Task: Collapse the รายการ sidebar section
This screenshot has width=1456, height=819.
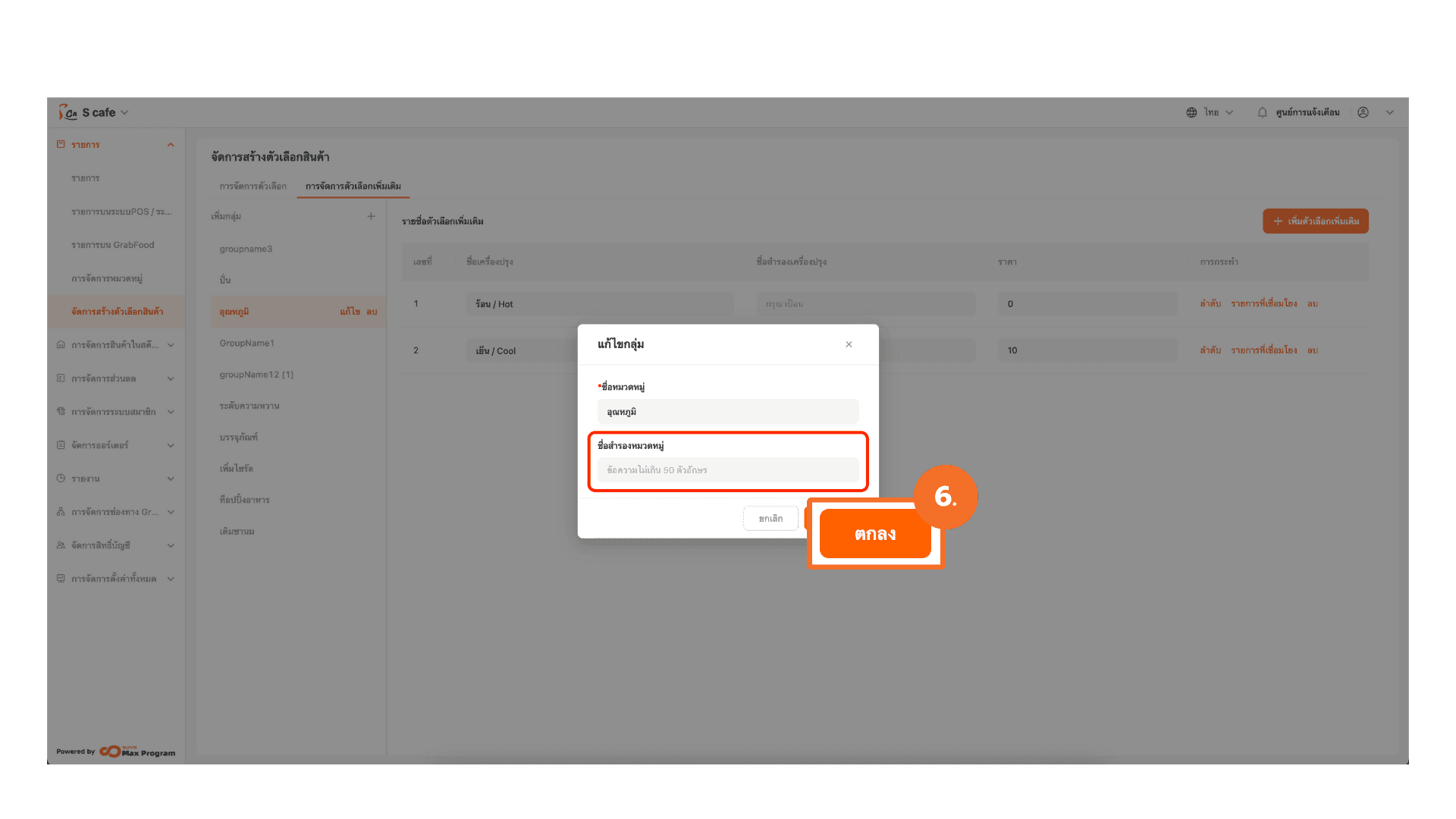Action: (171, 145)
